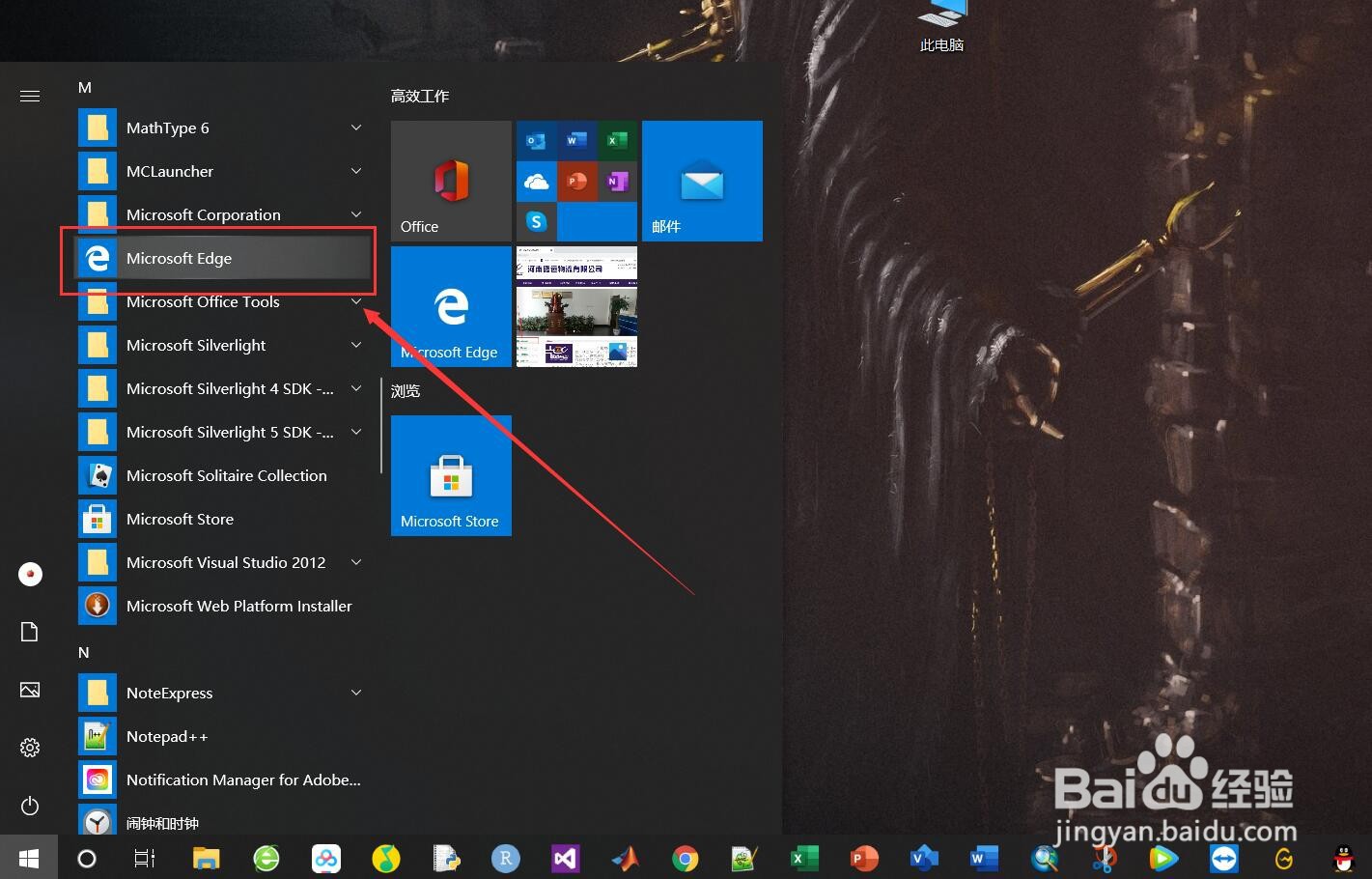Expand the MathType 6 folder chevron
This screenshot has width=1372, height=879.
pyautogui.click(x=356, y=128)
